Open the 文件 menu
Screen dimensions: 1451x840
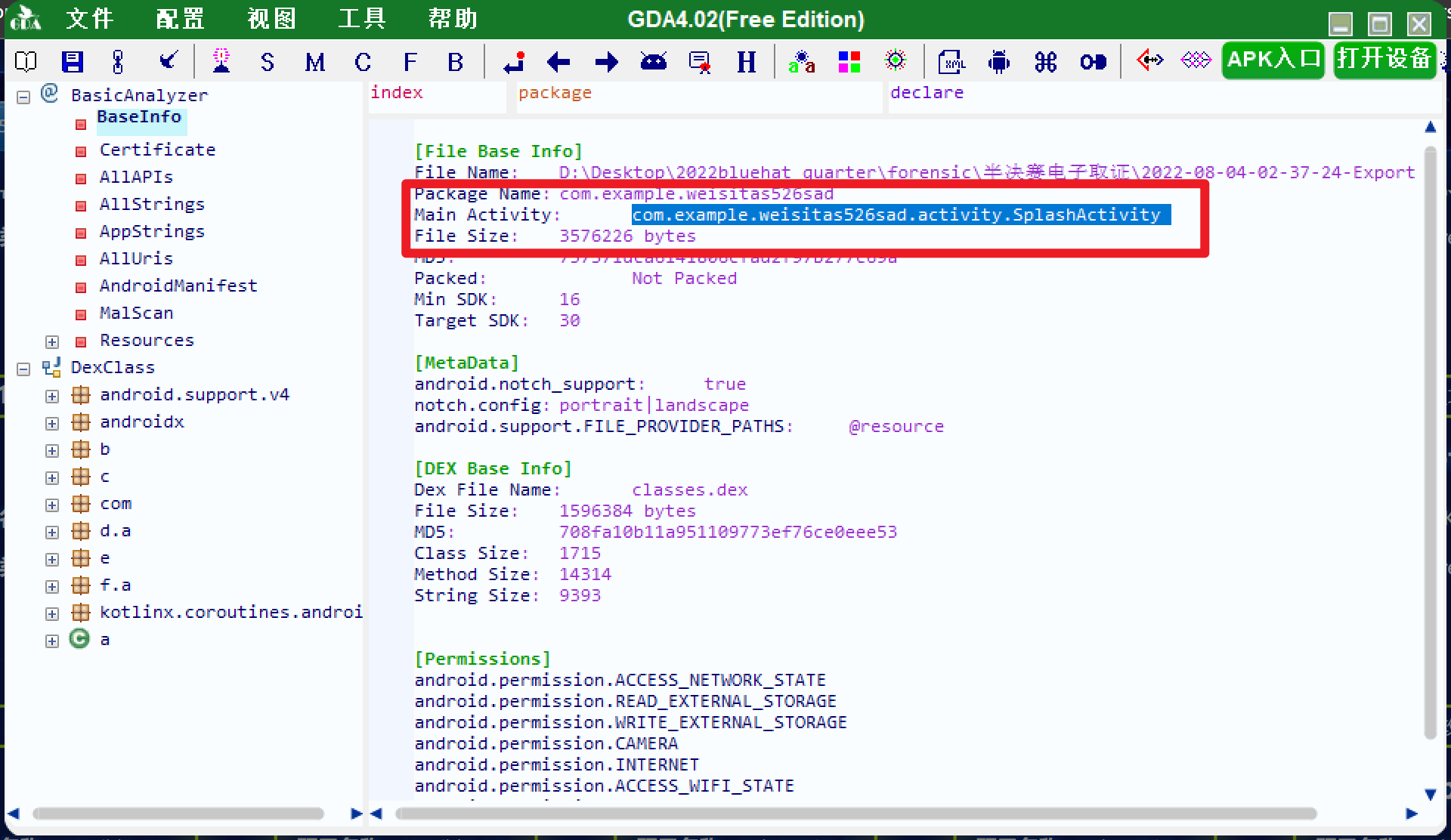[x=90, y=18]
